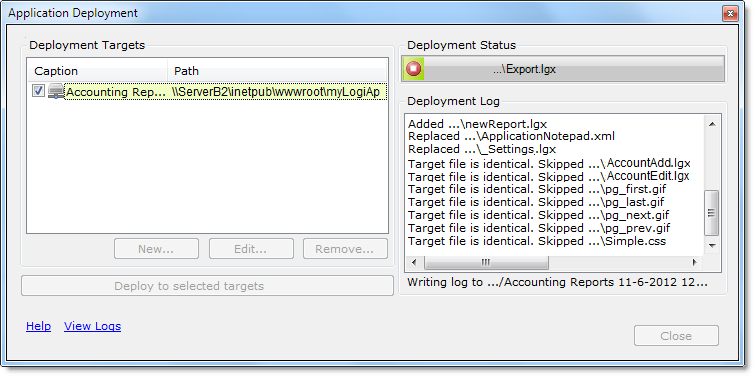Viewport: 754px width, 376px height.
Task: Click the log horizontal scrollbar thumb
Action: 486,263
